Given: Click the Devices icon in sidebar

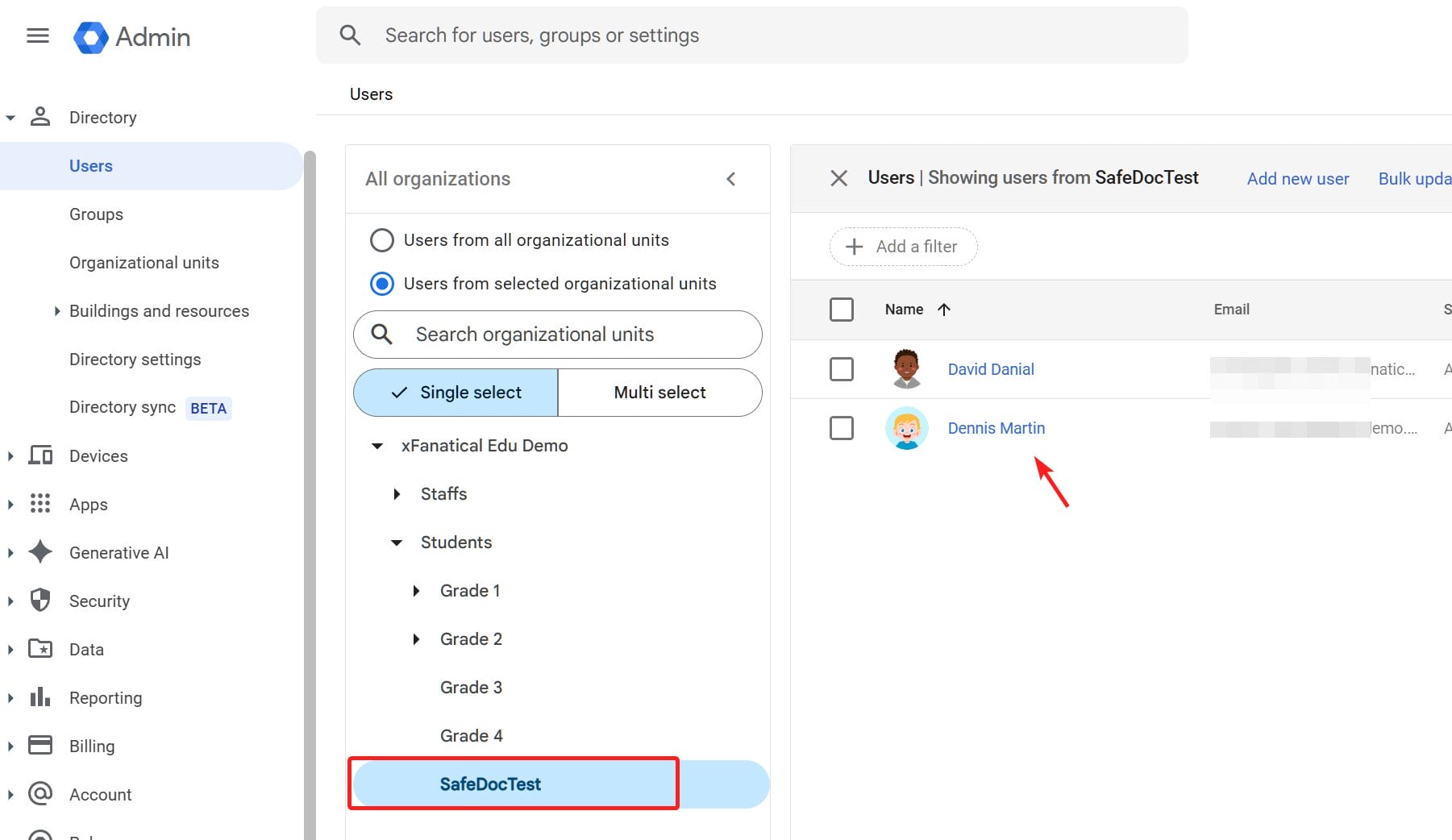Looking at the screenshot, I should click(40, 455).
